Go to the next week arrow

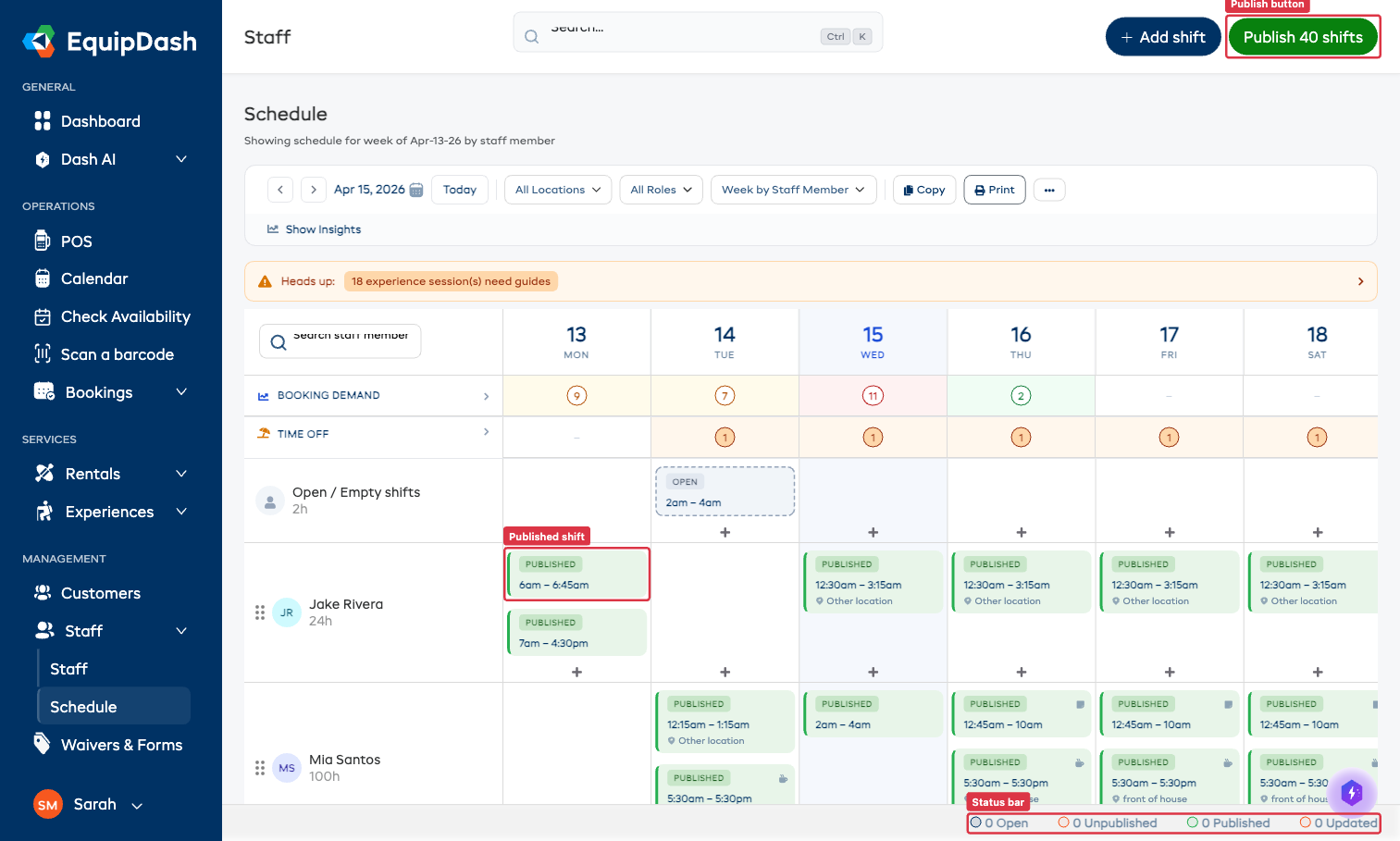(314, 190)
